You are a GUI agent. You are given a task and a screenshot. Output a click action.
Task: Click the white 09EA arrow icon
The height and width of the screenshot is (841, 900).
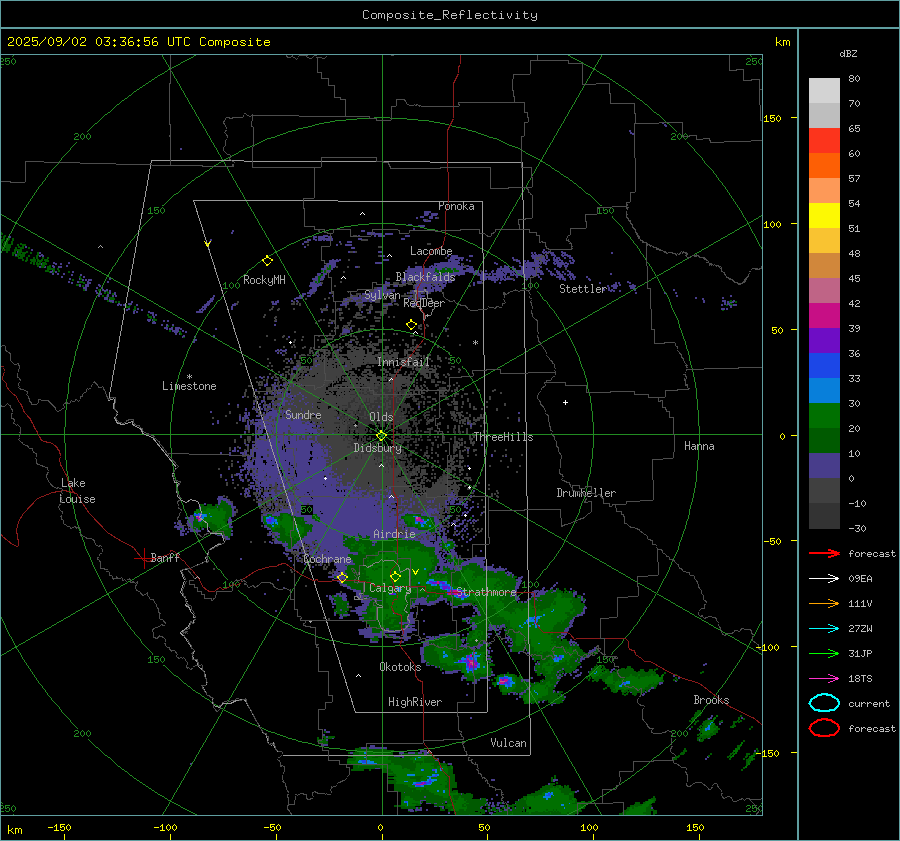click(824, 578)
